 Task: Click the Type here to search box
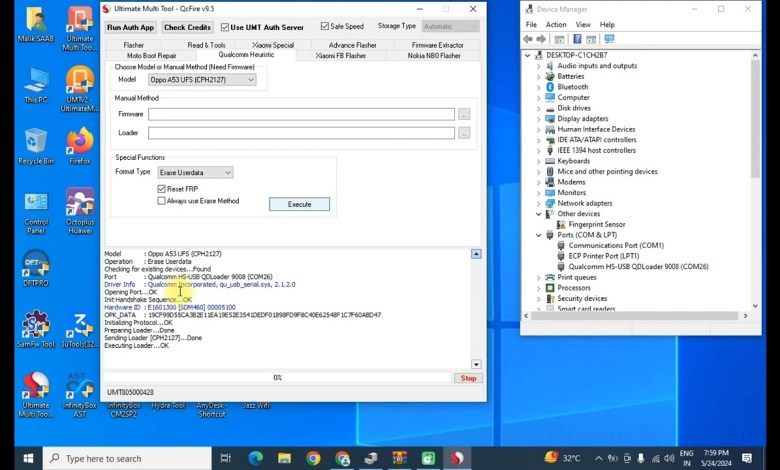[x=127, y=458]
